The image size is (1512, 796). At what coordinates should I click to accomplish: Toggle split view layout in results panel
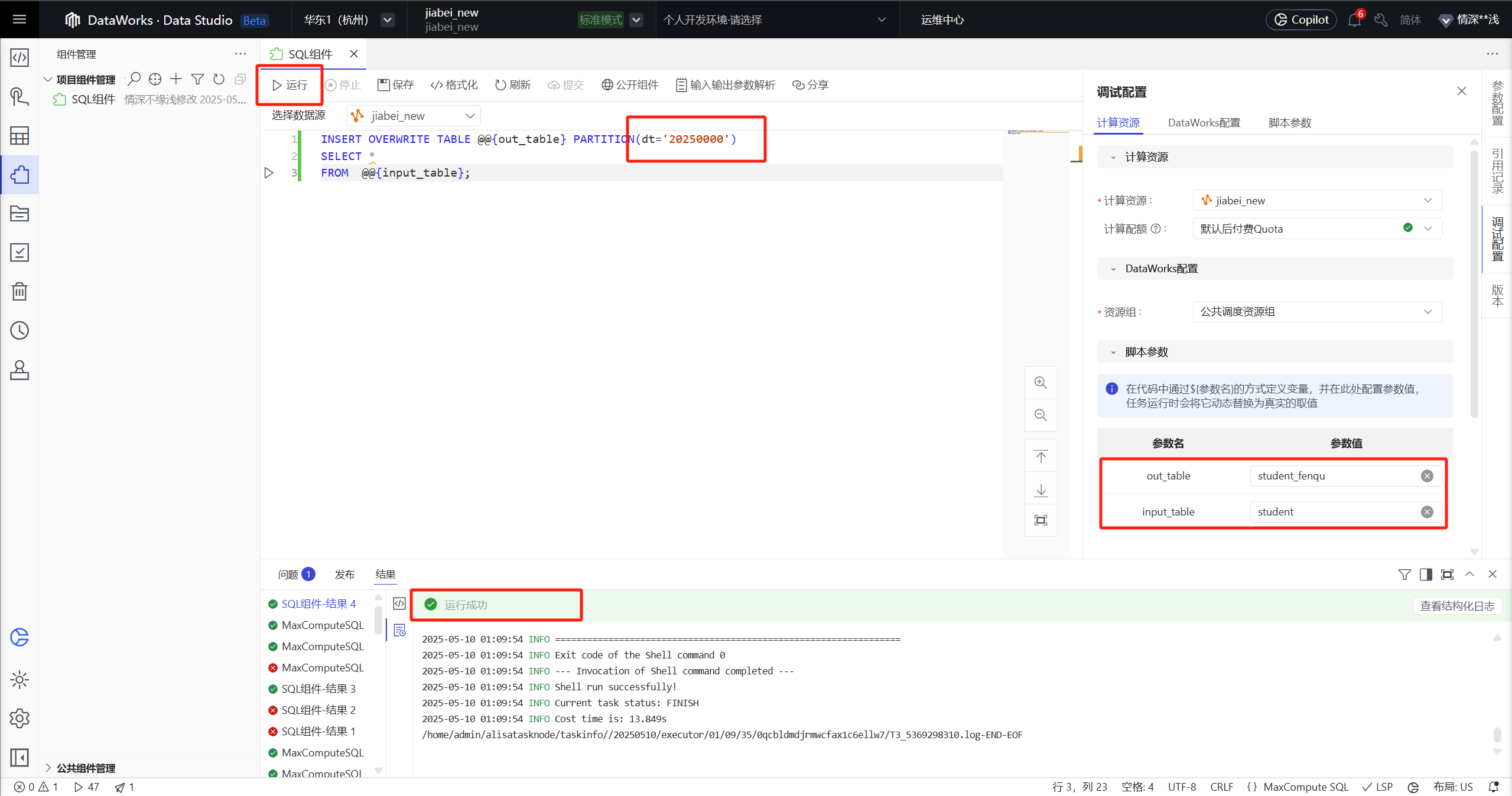tap(1425, 575)
